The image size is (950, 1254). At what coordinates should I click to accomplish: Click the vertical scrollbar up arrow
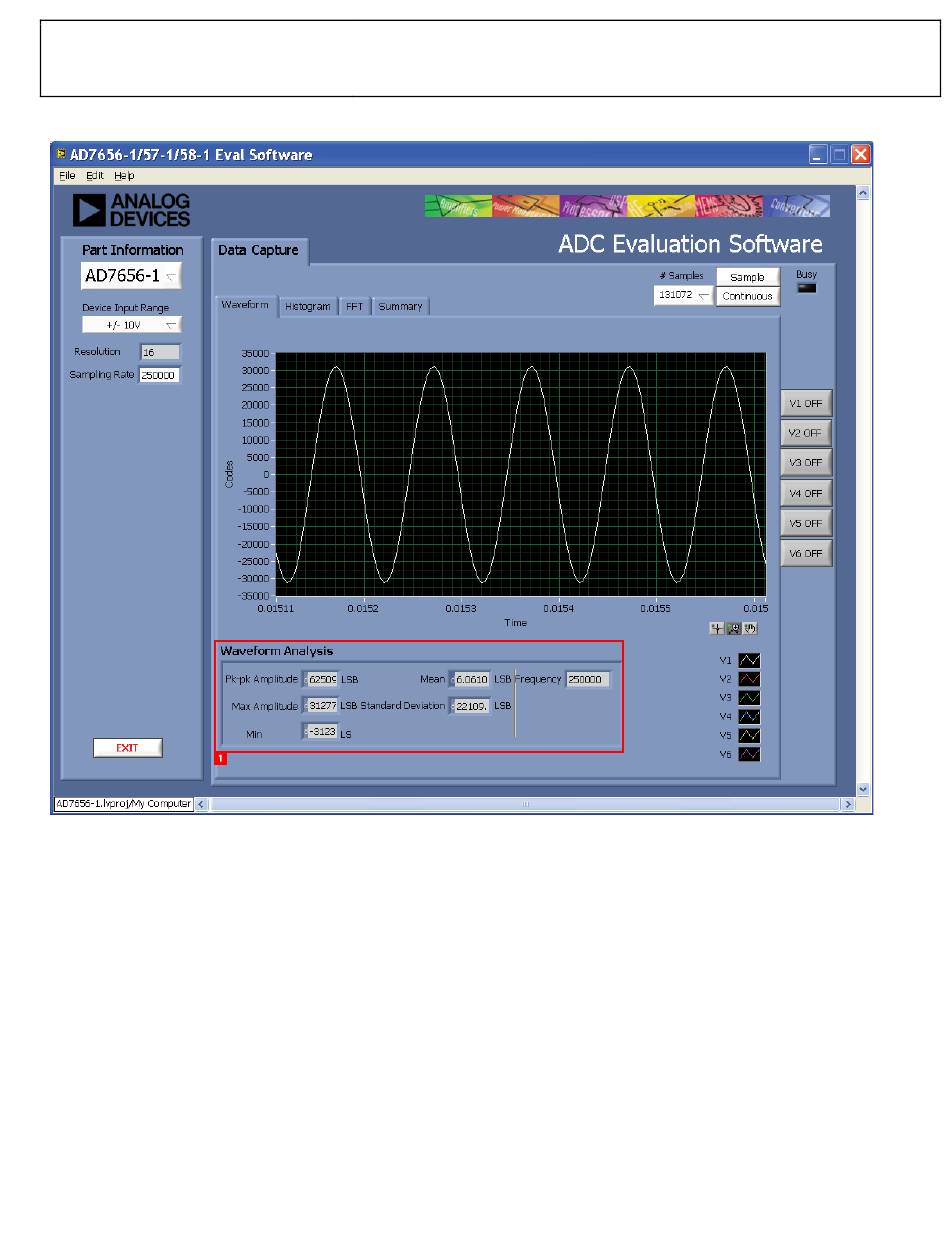coord(864,193)
